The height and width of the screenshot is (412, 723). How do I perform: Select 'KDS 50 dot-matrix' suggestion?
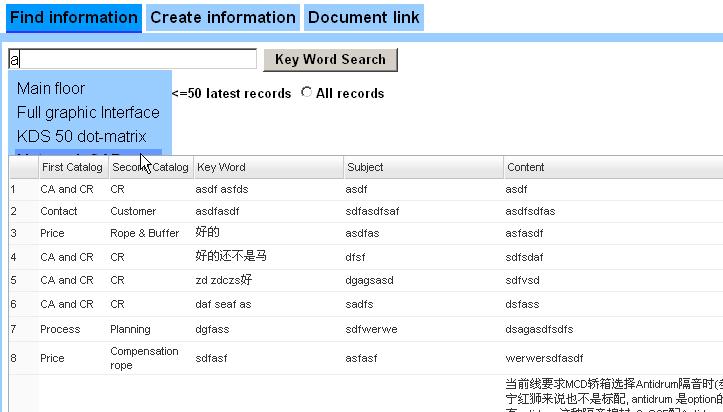coord(81,137)
